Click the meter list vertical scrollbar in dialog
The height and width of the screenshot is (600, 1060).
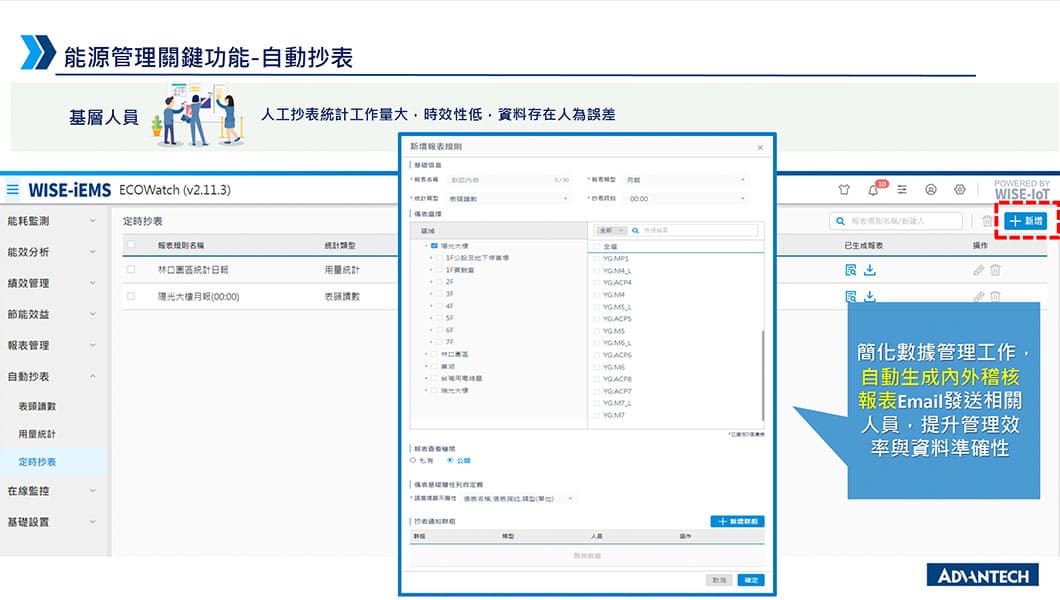(x=763, y=375)
